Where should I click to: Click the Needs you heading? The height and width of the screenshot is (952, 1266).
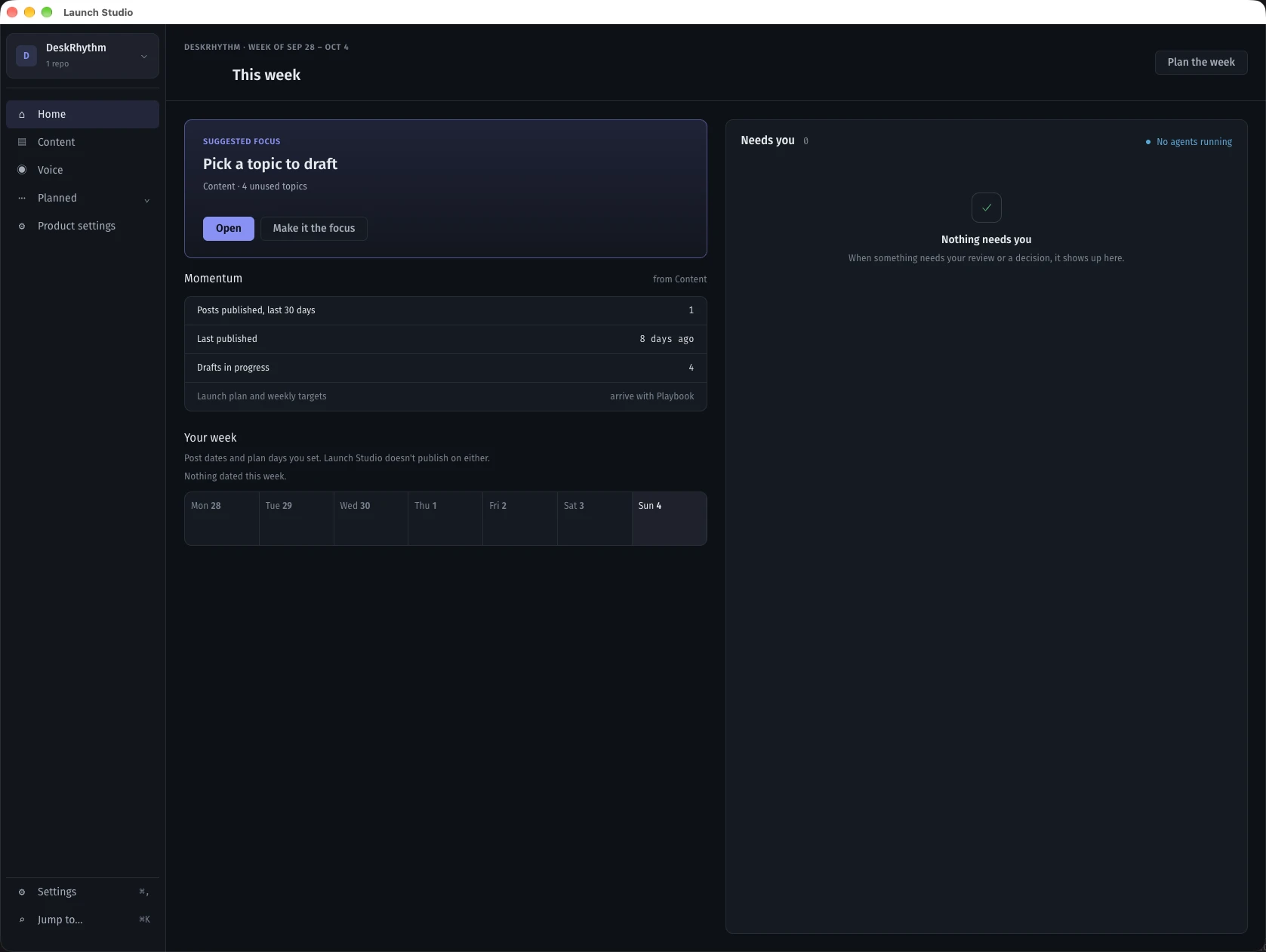pos(768,140)
